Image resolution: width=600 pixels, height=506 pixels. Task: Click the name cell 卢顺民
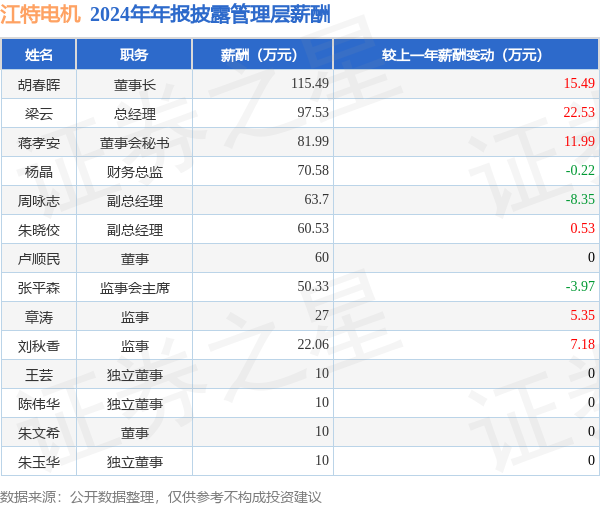tap(39, 259)
